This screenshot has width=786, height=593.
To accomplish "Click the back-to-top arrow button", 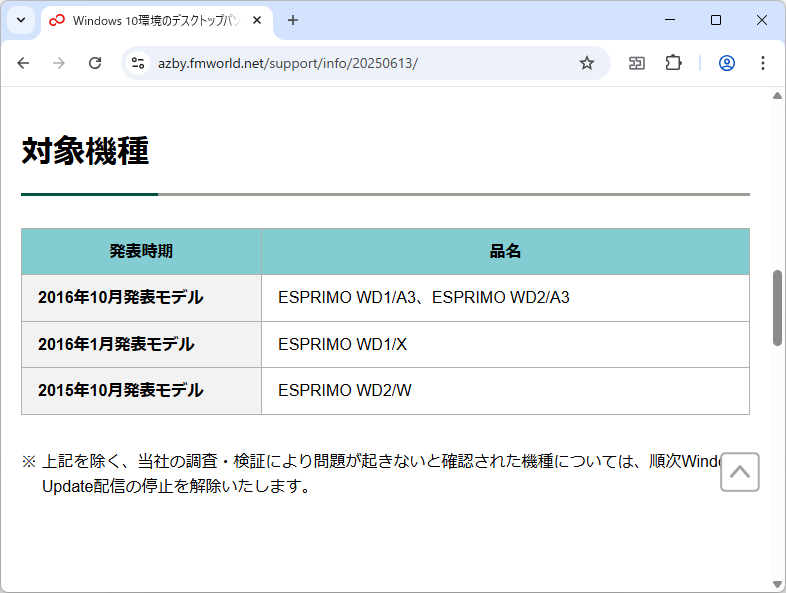I will click(739, 472).
